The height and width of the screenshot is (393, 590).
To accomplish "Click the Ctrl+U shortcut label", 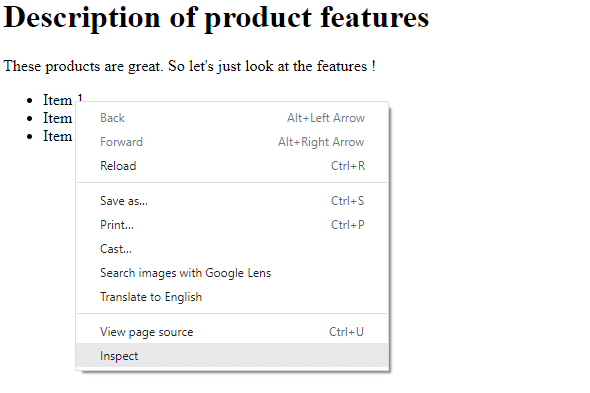I will tap(346, 332).
